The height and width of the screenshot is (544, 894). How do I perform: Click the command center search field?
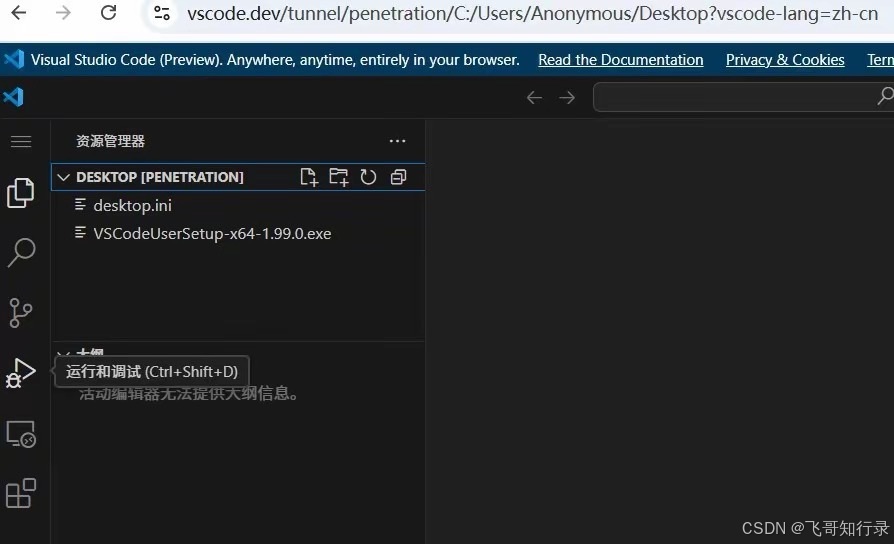(x=743, y=97)
